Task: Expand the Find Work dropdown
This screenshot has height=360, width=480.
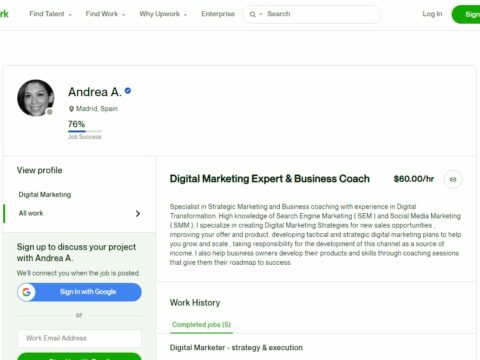Action: 105,14
